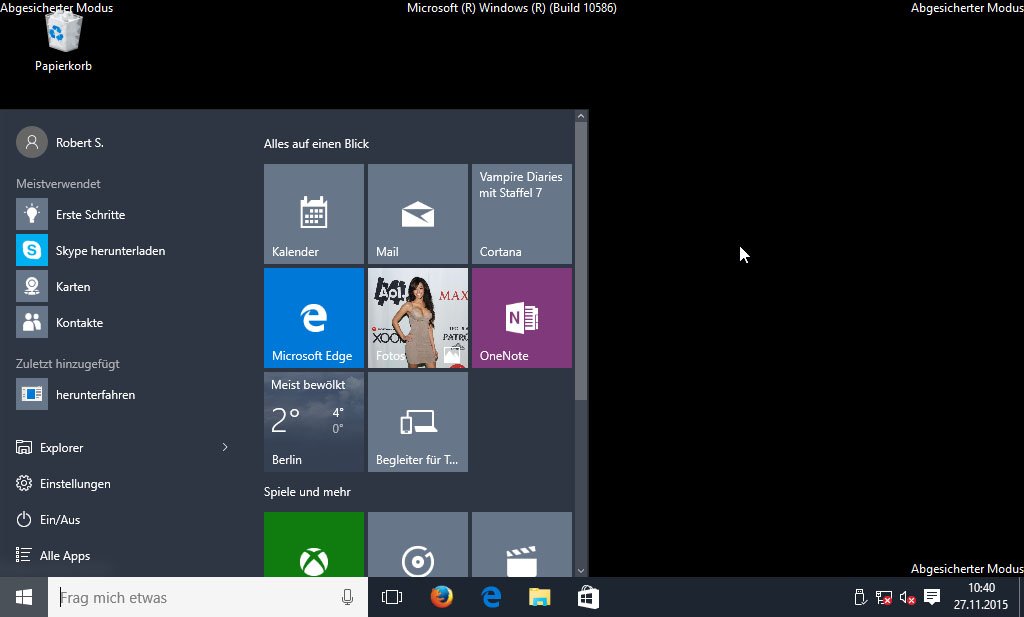The image size is (1024, 617).
Task: Open the Alle Apps list
Action: (x=64, y=555)
